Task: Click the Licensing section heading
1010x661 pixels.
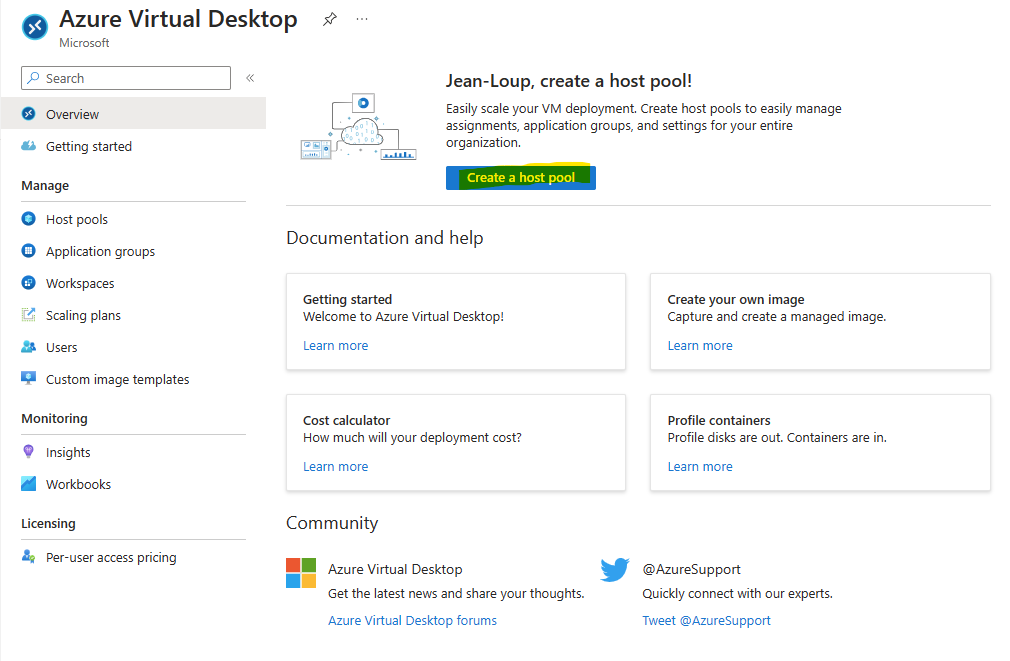Action: point(48,523)
